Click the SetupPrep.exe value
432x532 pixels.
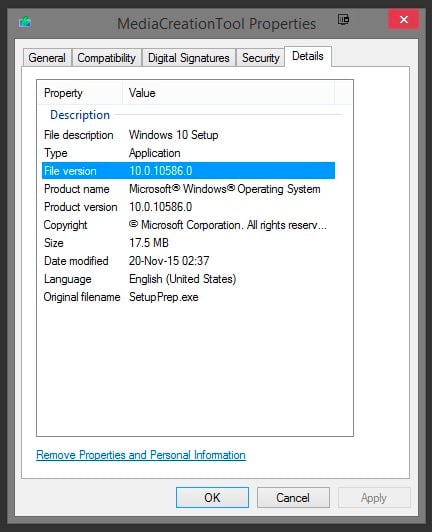coord(164,297)
